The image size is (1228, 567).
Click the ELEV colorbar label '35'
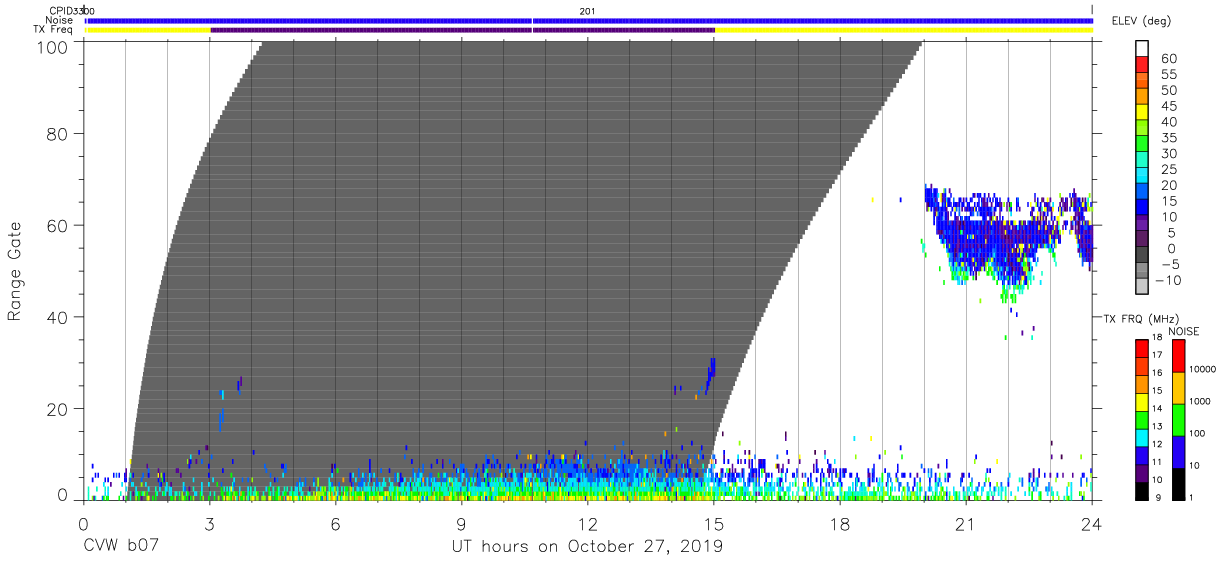(x=1168, y=138)
